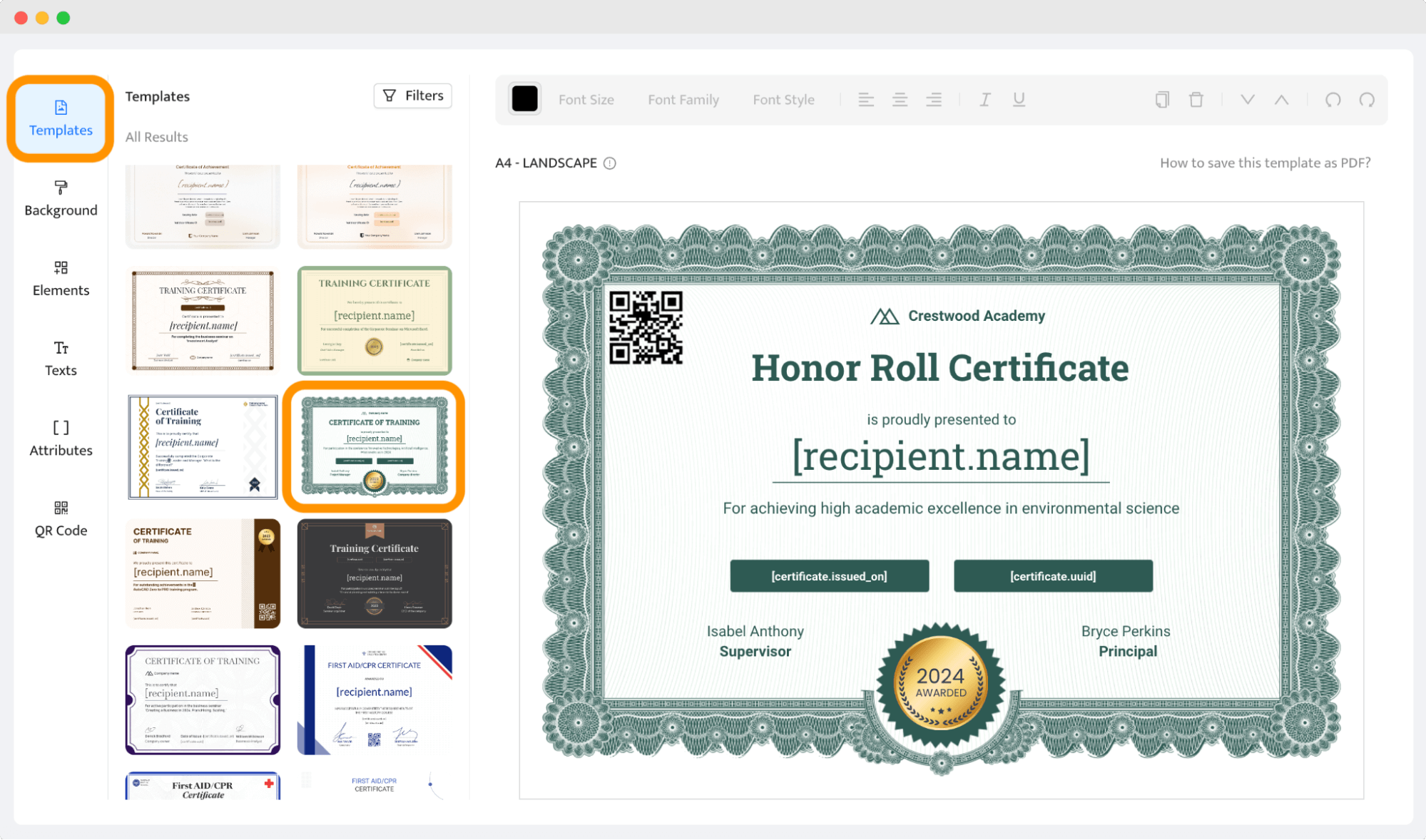This screenshot has height=840, width=1426.
Task: Open the QR Code sidebar tab
Action: pyautogui.click(x=61, y=518)
